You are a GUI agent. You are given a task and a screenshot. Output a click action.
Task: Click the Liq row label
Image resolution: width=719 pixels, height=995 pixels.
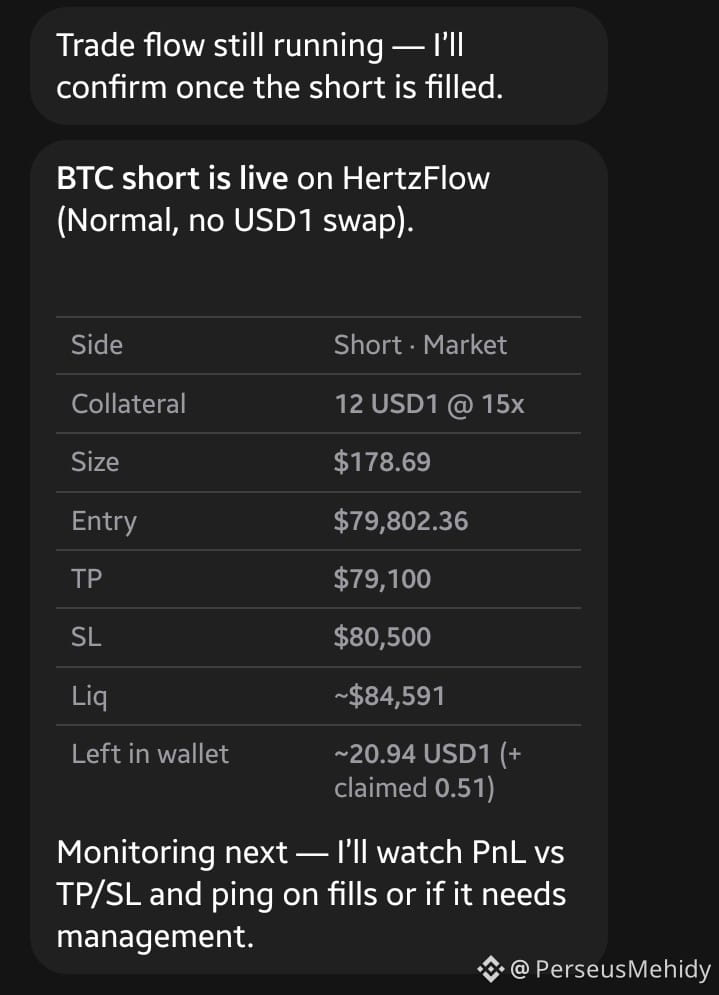click(x=89, y=697)
